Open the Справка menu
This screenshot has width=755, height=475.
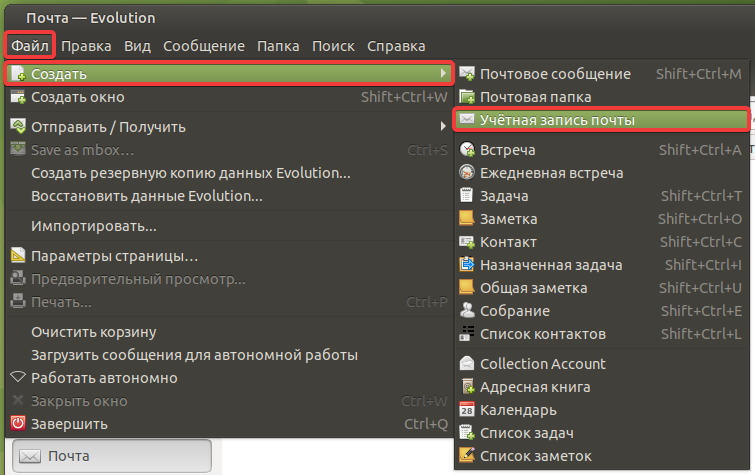(x=396, y=46)
